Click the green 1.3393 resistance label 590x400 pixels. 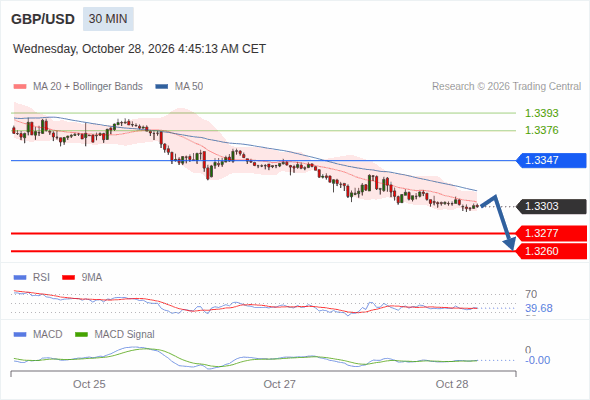click(541, 113)
